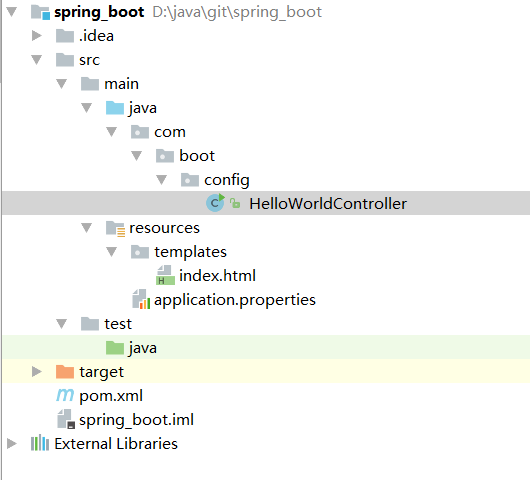Select the pom.xml file name
The image size is (530, 480).
(111, 396)
